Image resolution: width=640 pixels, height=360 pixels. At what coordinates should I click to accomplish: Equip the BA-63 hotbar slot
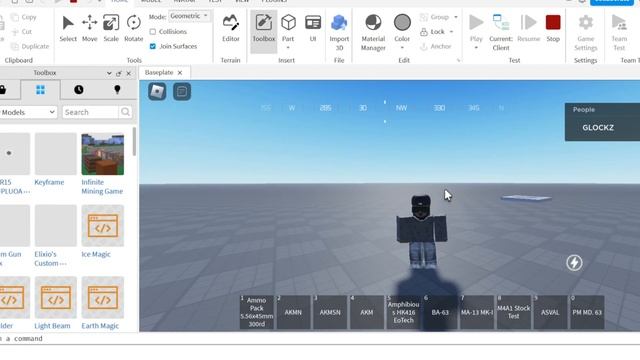[x=440, y=312]
